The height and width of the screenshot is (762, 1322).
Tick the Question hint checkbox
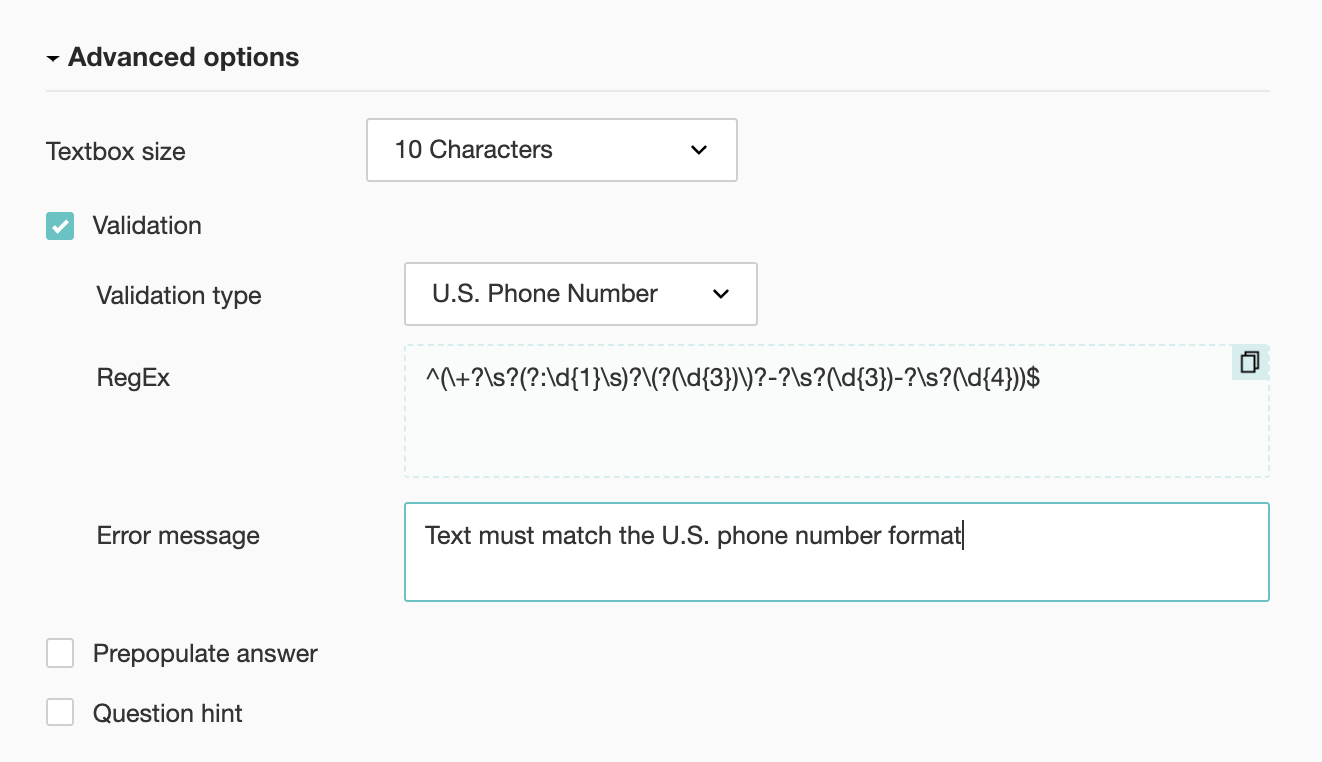coord(60,713)
